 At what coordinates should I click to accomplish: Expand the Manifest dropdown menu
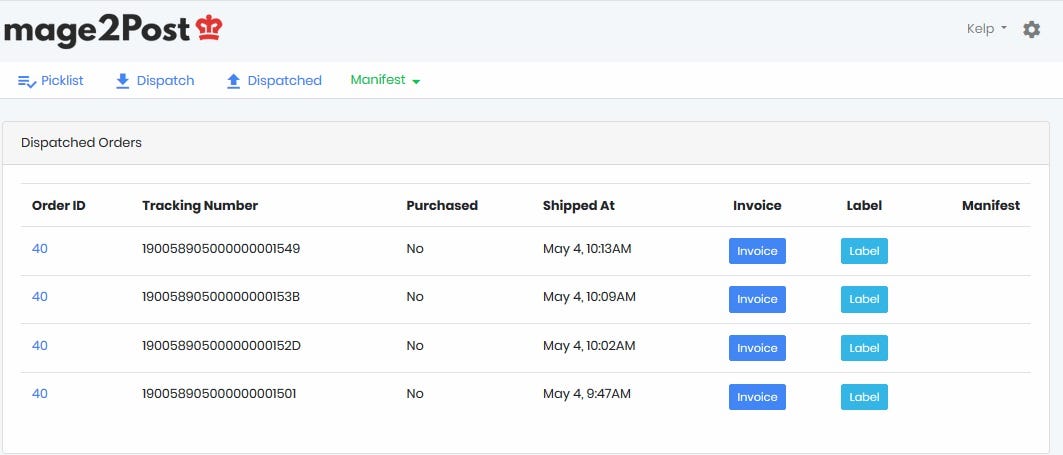click(x=385, y=80)
